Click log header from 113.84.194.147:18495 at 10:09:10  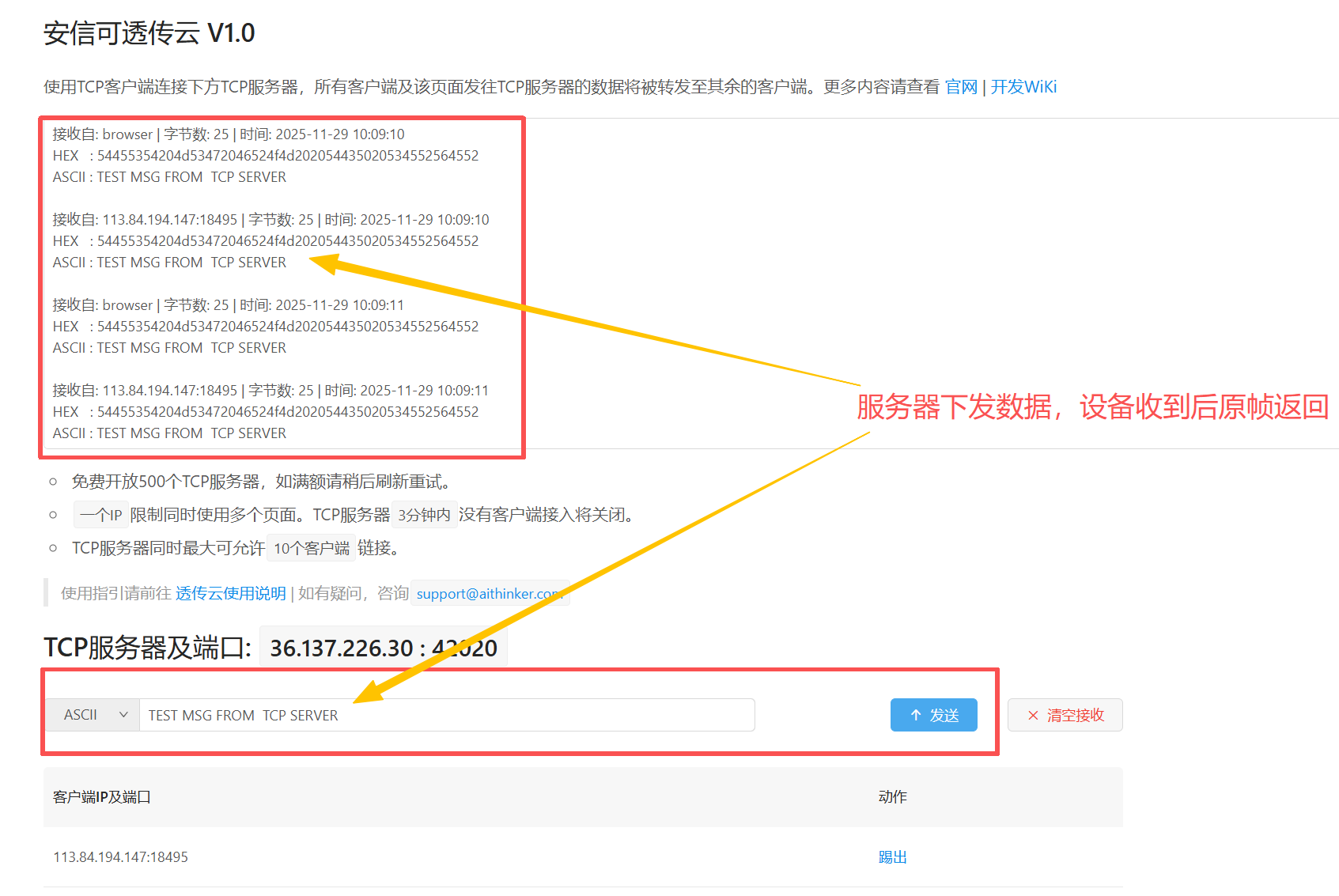pos(271,220)
